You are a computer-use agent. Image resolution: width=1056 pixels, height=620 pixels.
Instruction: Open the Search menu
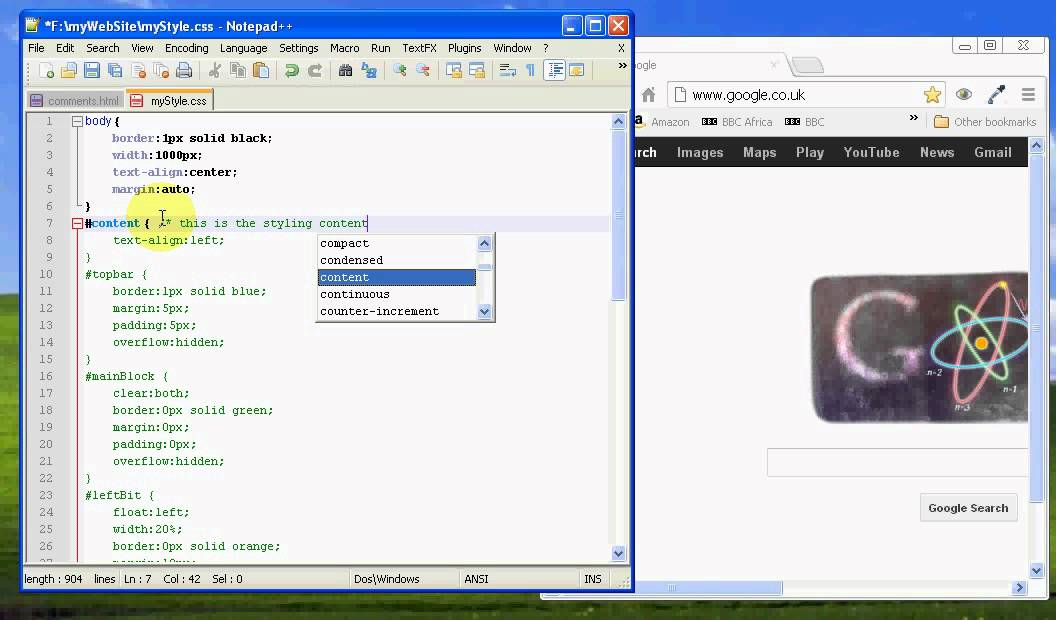coord(102,48)
